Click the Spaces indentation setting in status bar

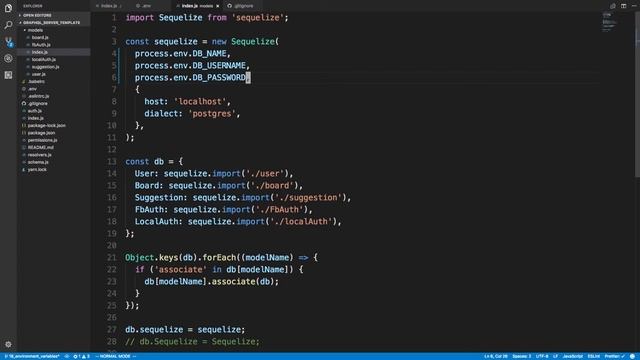click(522, 356)
